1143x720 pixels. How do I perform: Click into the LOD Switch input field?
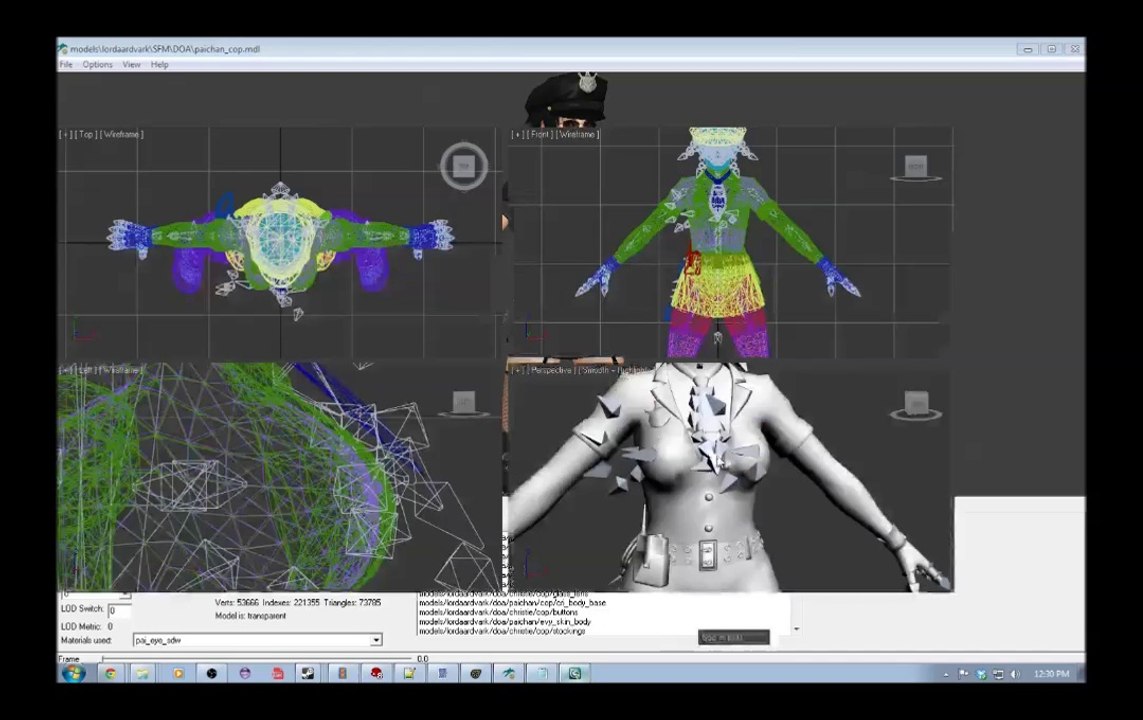119,610
